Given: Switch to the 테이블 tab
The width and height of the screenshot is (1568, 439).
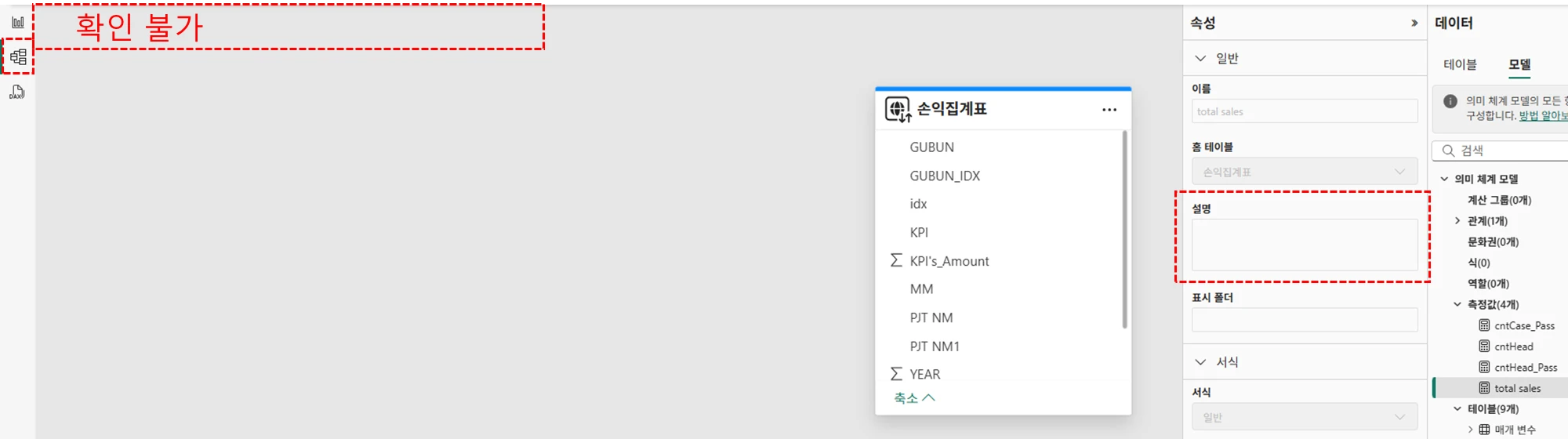Looking at the screenshot, I should pyautogui.click(x=1460, y=65).
